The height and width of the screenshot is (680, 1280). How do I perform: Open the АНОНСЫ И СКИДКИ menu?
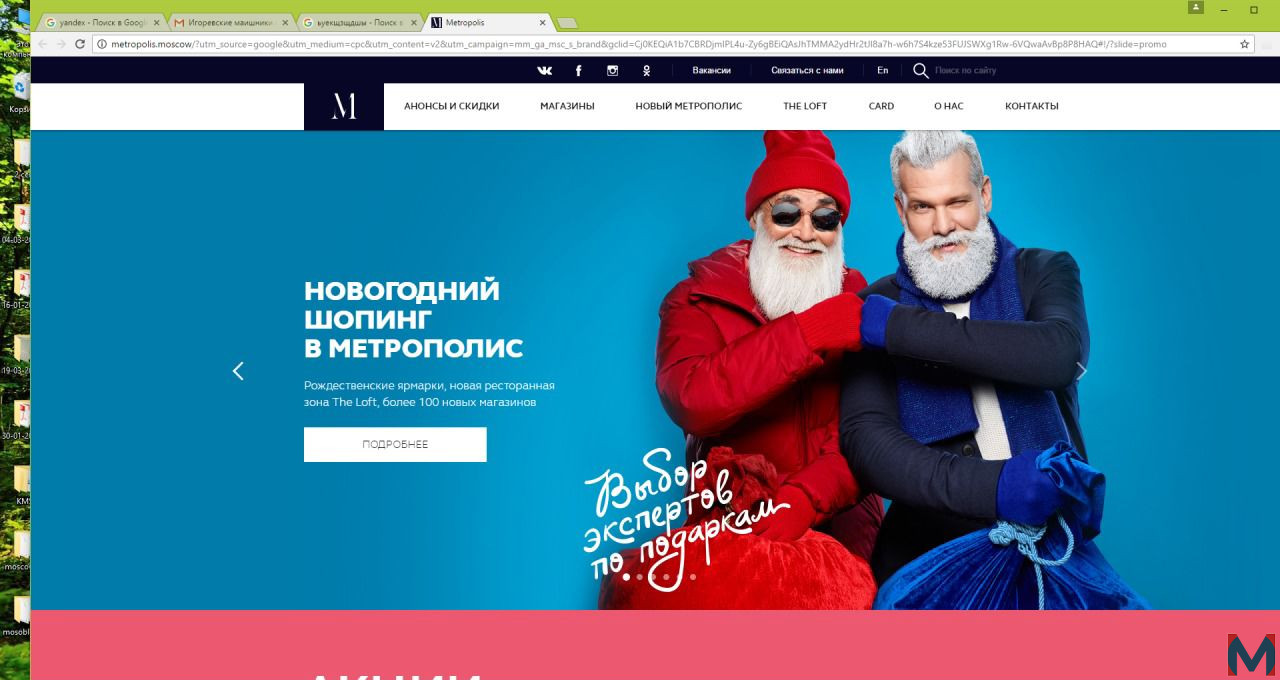(451, 106)
